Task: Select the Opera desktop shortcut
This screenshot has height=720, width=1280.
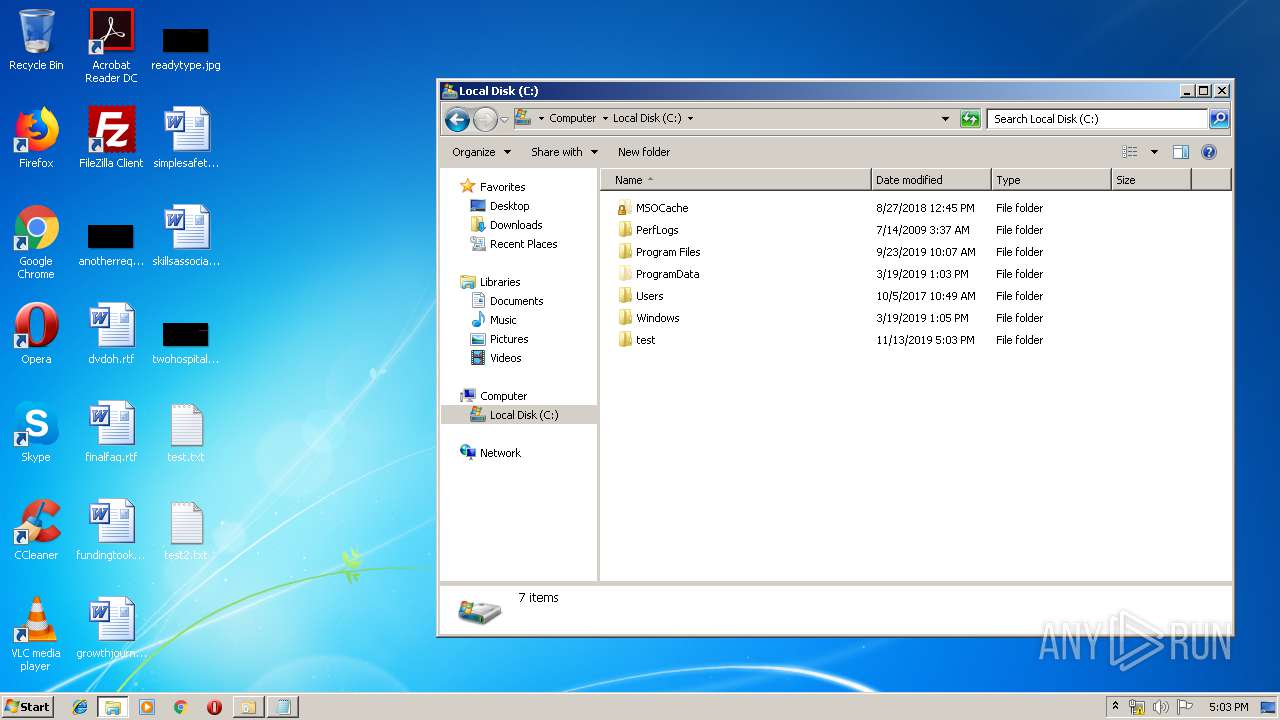Action: tap(36, 334)
